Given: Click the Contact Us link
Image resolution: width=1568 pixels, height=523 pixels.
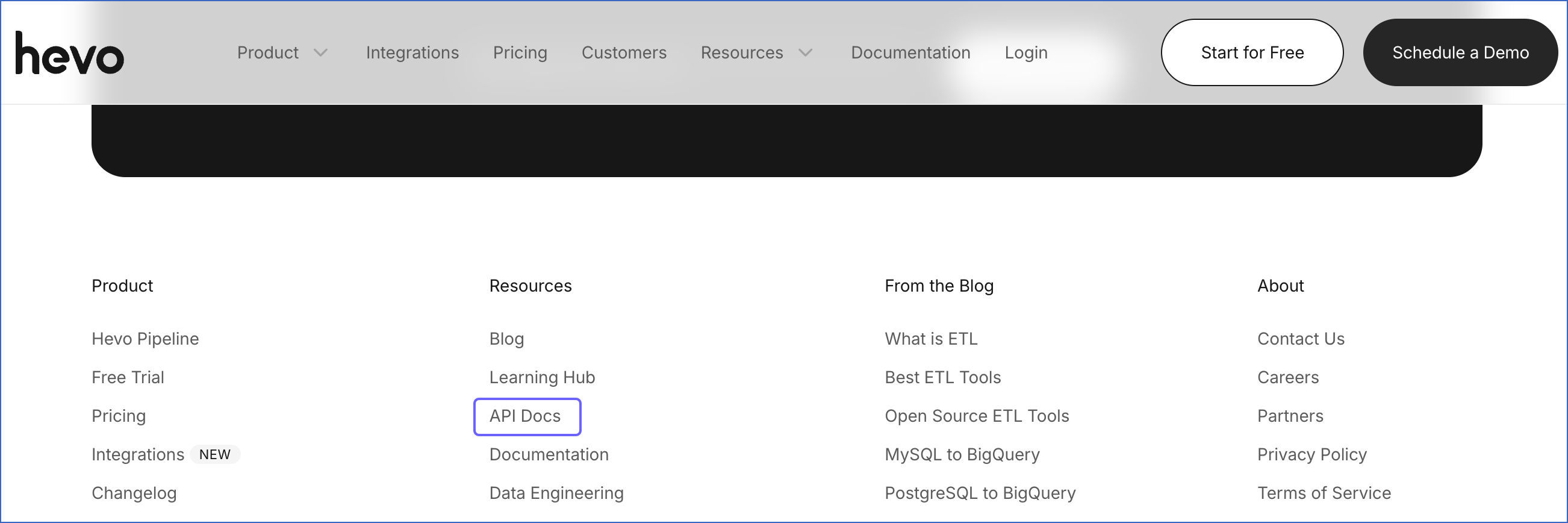Looking at the screenshot, I should [x=1301, y=339].
